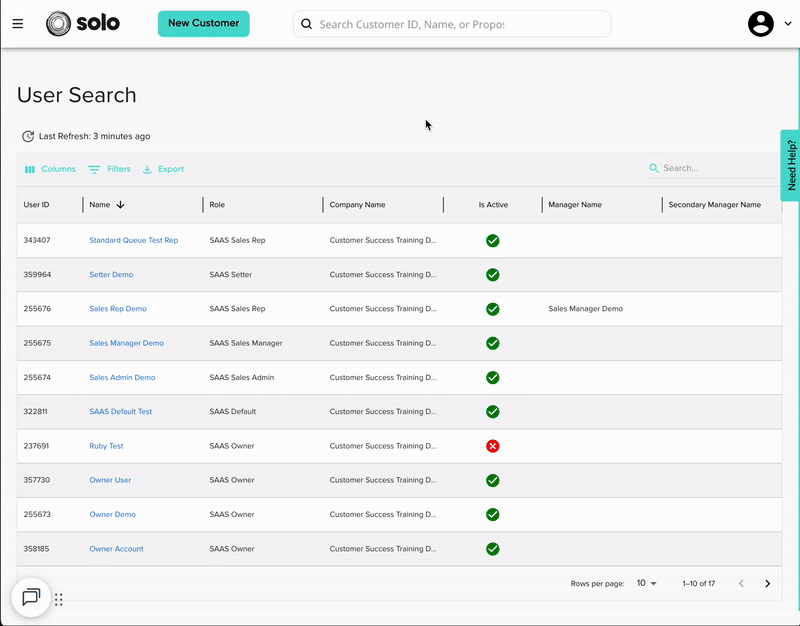The height and width of the screenshot is (626, 800).
Task: Open the Filters panel
Action: pyautogui.click(x=109, y=169)
